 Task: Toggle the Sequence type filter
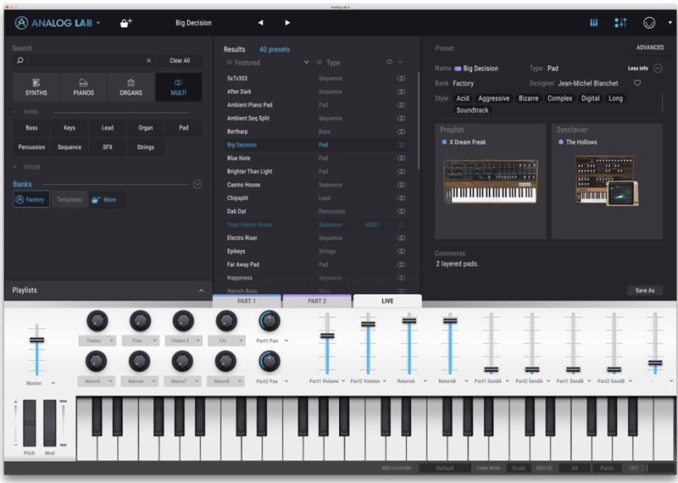point(69,147)
